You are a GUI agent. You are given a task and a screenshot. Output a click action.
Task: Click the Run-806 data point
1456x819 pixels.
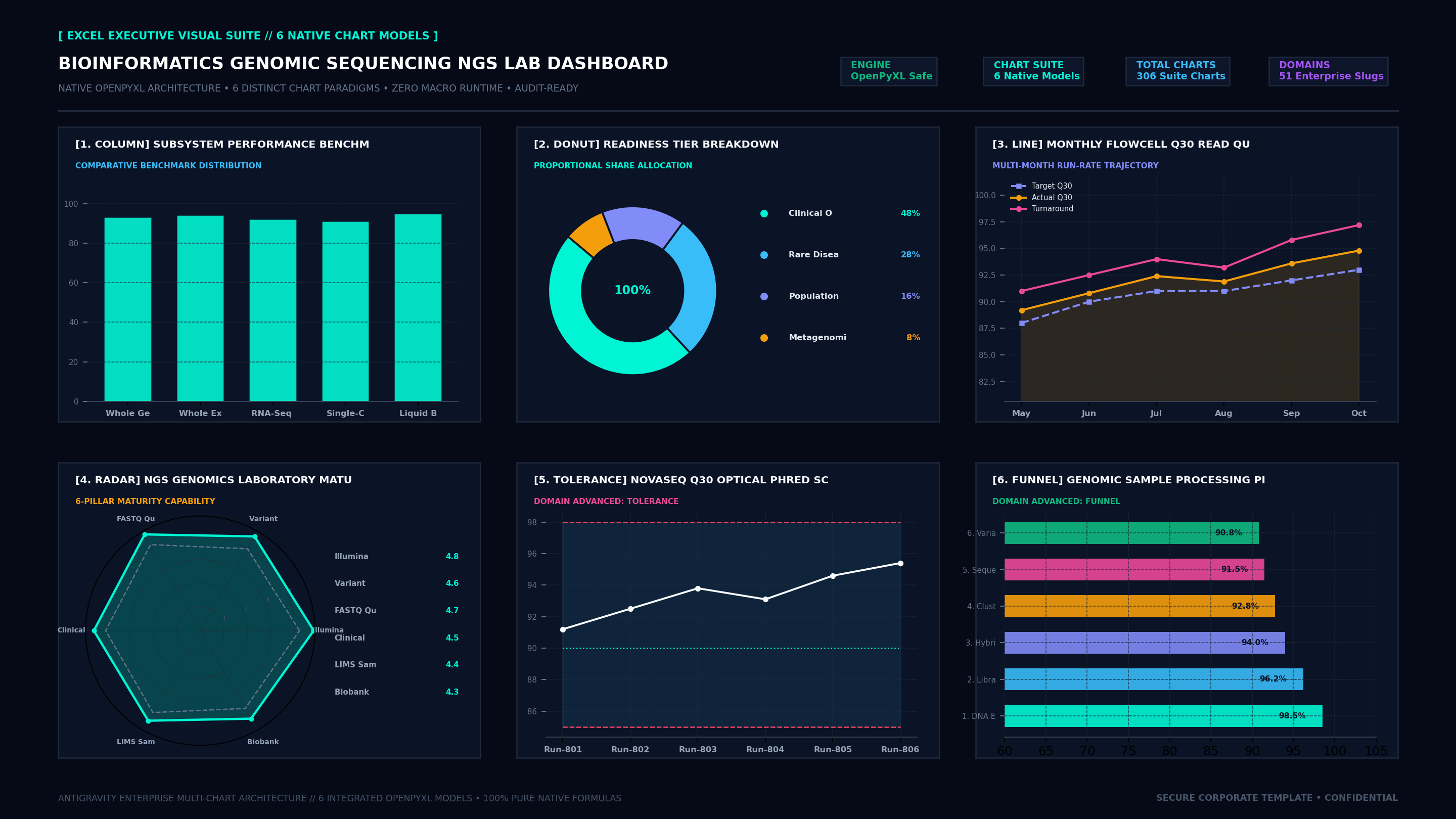pos(900,564)
